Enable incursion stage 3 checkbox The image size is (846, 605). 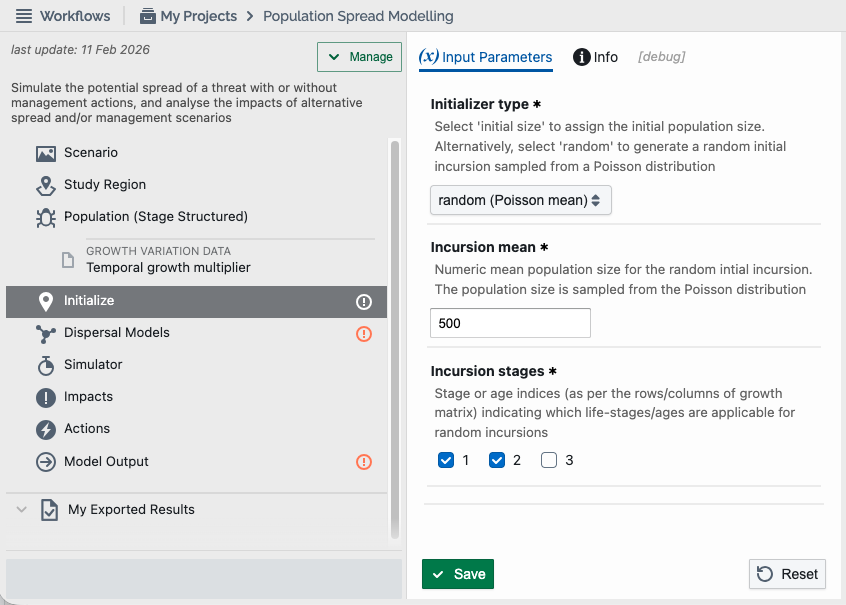click(x=549, y=460)
